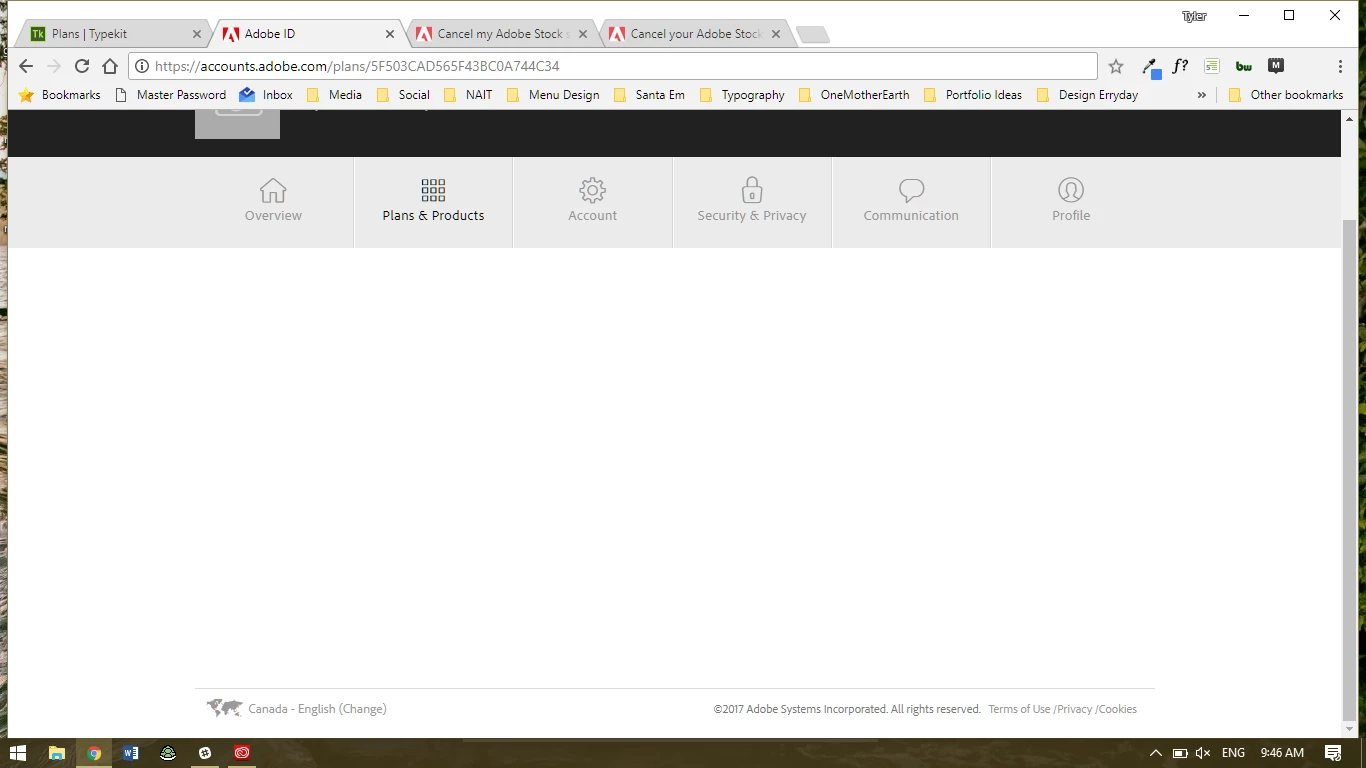The image size is (1366, 768).
Task: Click the user avatar thumbnail in header
Action: tap(237, 125)
